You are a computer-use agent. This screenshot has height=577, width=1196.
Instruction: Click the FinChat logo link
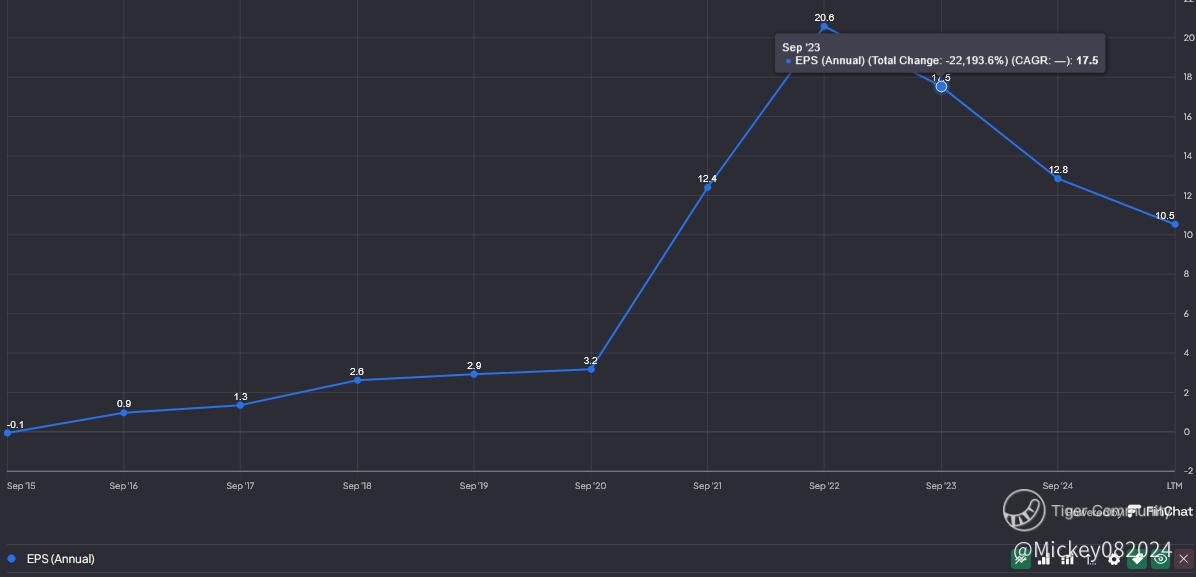pyautogui.click(x=1159, y=511)
